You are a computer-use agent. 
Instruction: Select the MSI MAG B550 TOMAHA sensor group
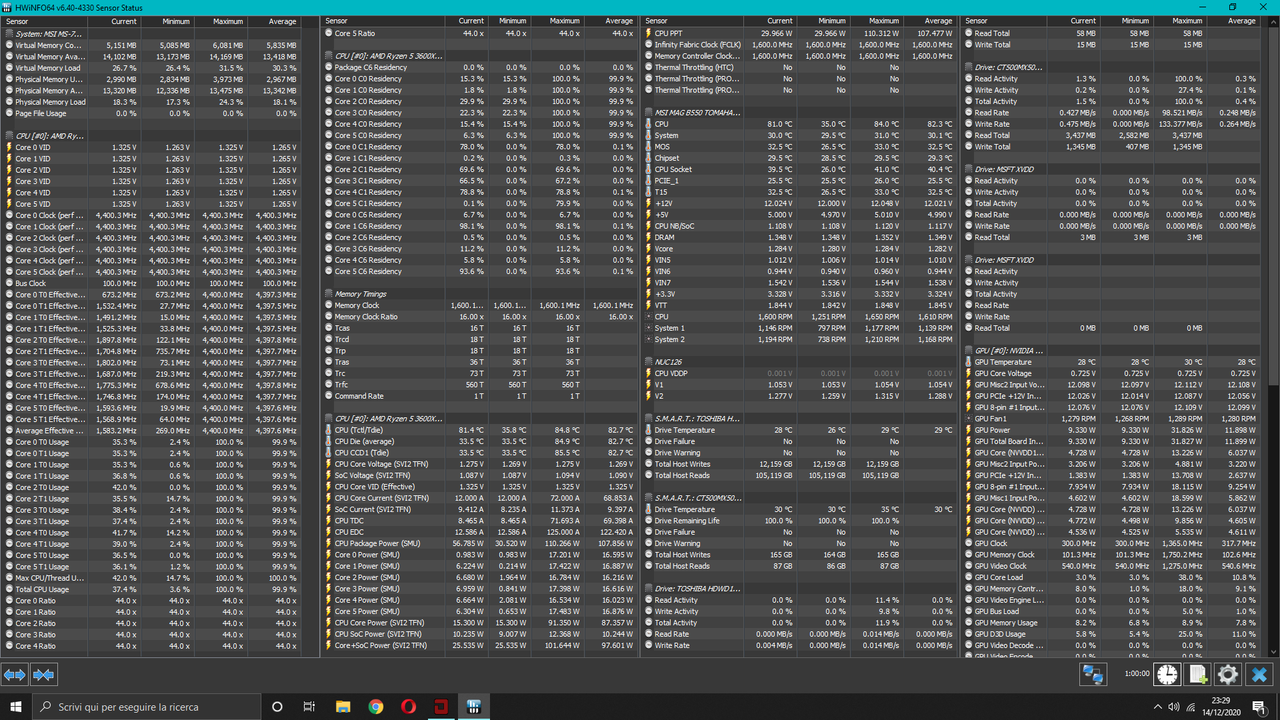point(799,113)
